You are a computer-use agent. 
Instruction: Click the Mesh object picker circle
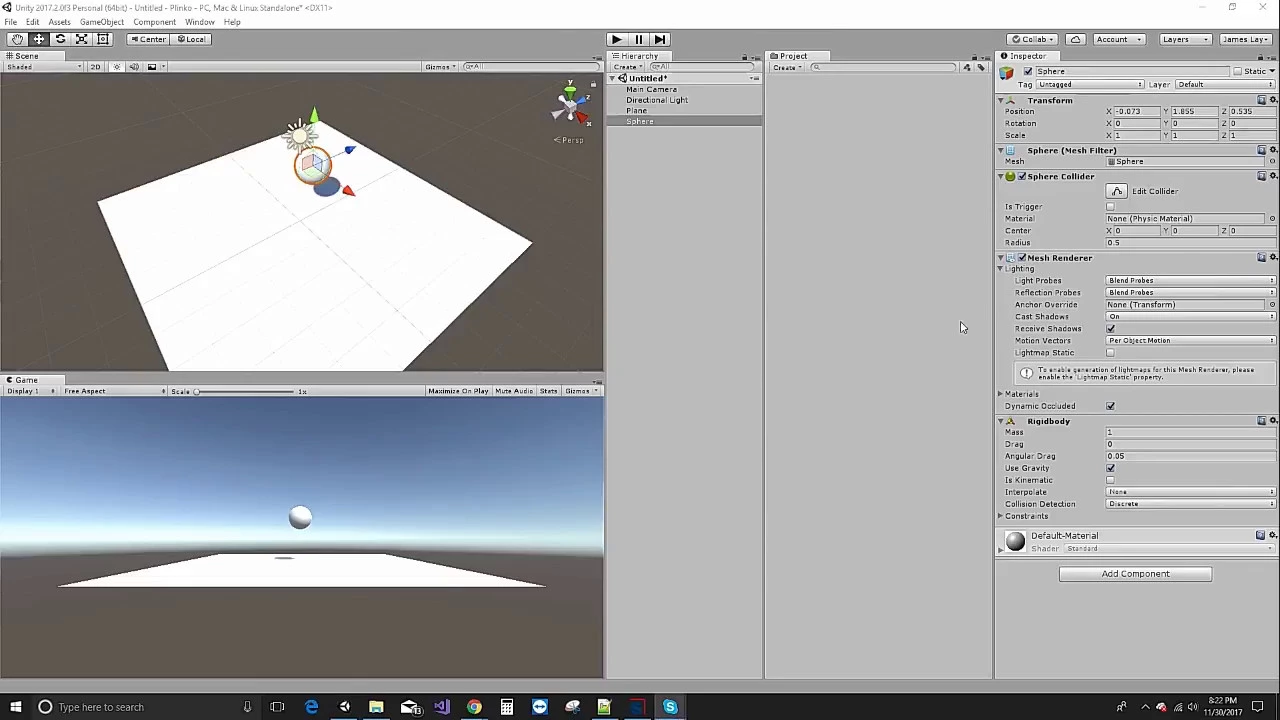click(x=1272, y=162)
